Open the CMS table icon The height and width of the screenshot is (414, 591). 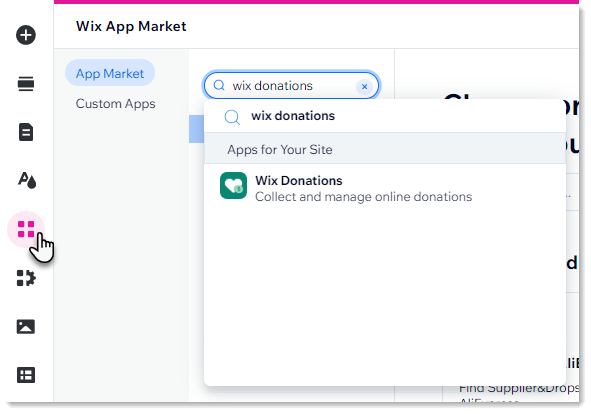tap(26, 375)
